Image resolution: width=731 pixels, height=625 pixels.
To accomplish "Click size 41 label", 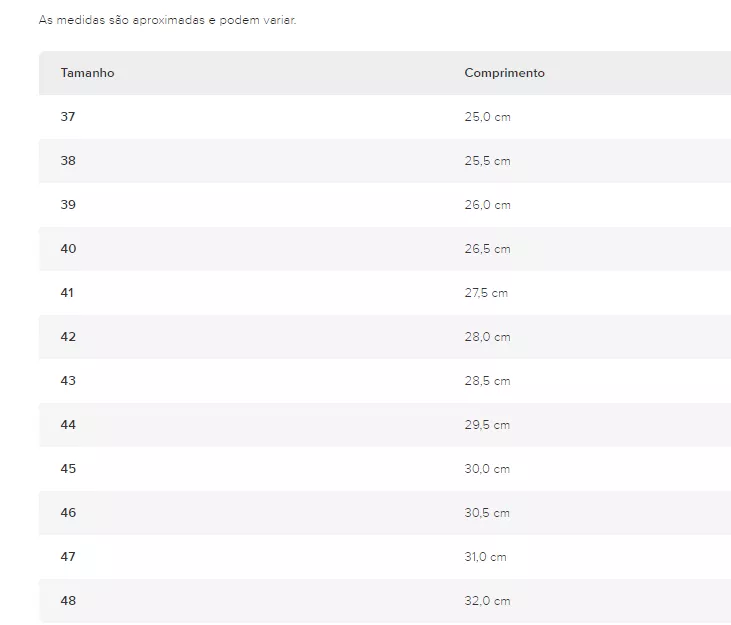I will (x=67, y=293).
